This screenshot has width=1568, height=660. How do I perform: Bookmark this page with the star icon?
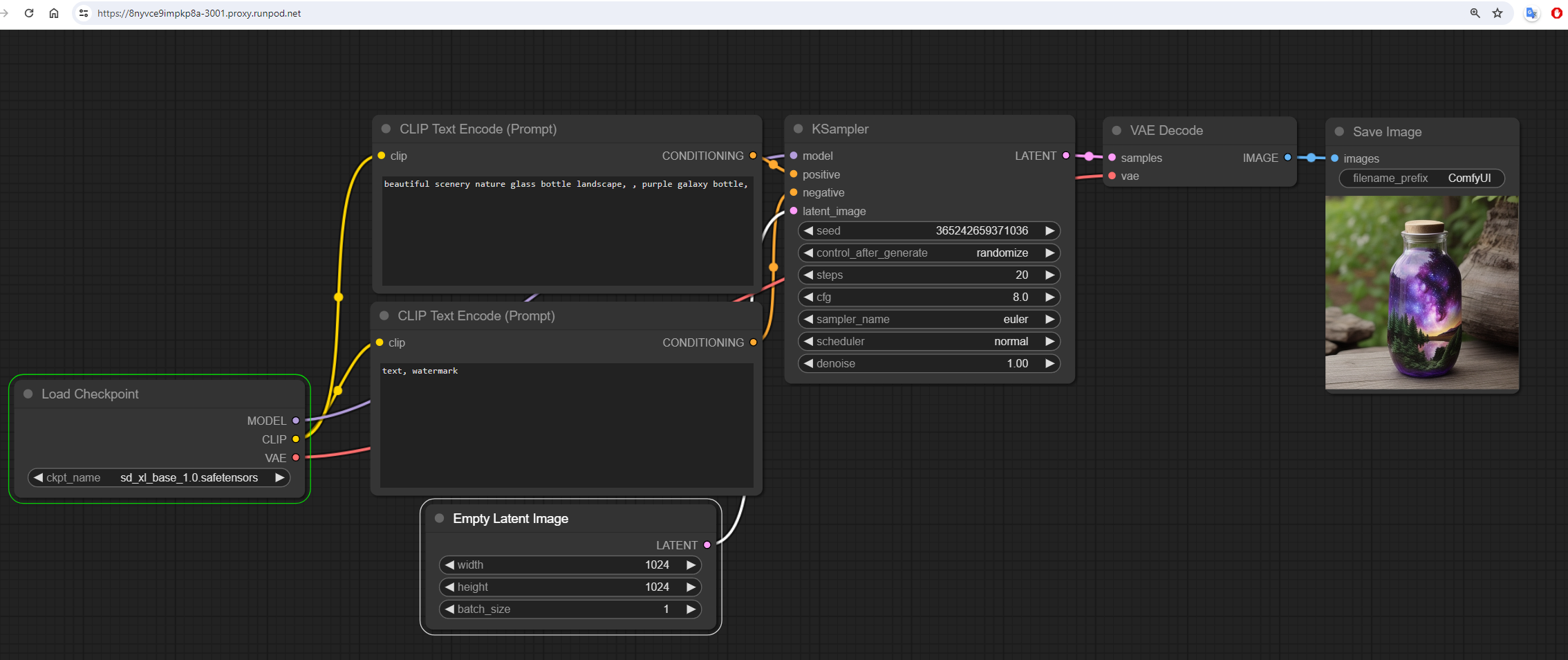coord(1497,13)
